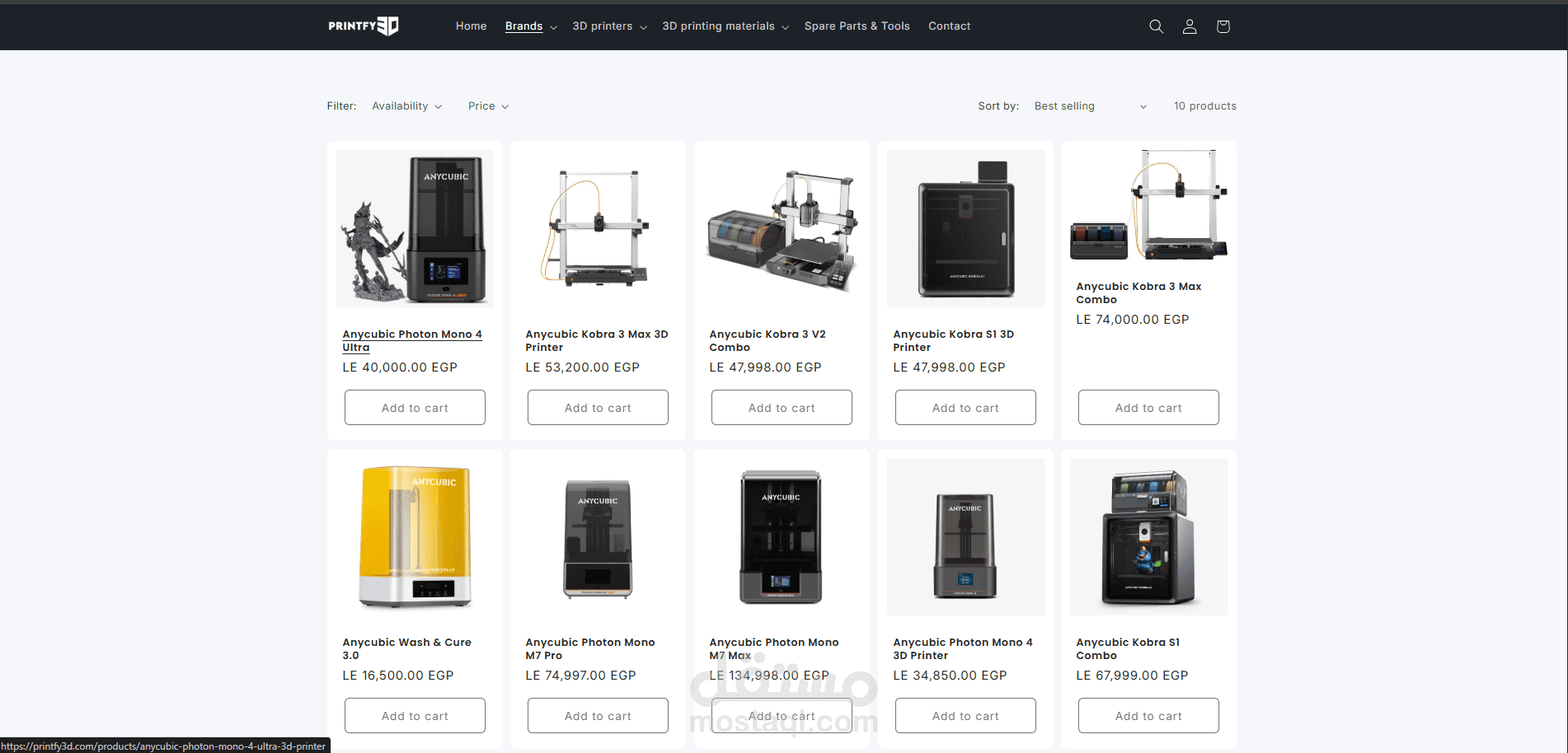Open the Best selling sort dropdown
This screenshot has height=753, width=1568.
click(1090, 106)
